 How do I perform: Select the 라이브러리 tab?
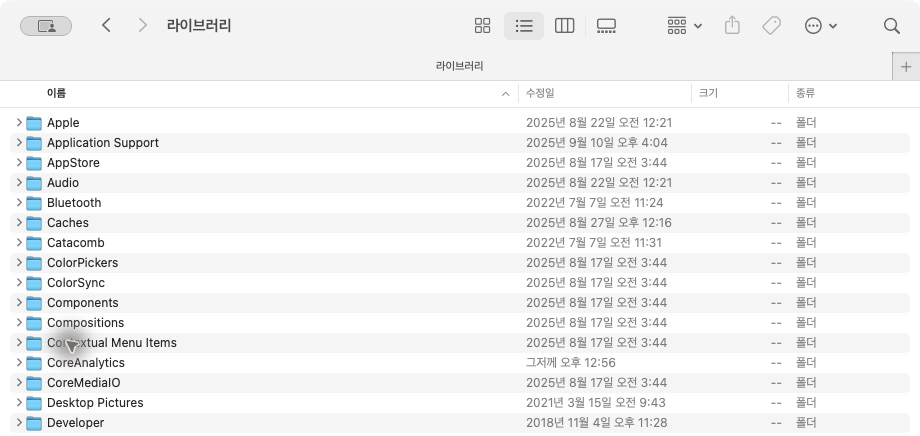click(459, 66)
